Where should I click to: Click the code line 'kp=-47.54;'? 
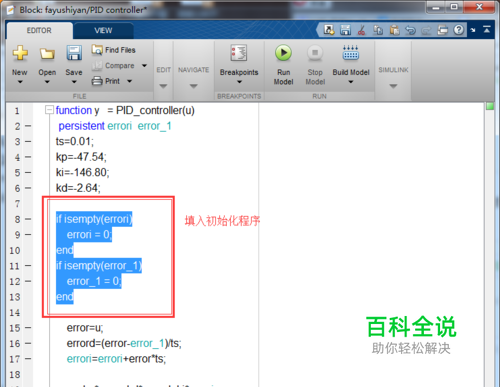(81, 157)
